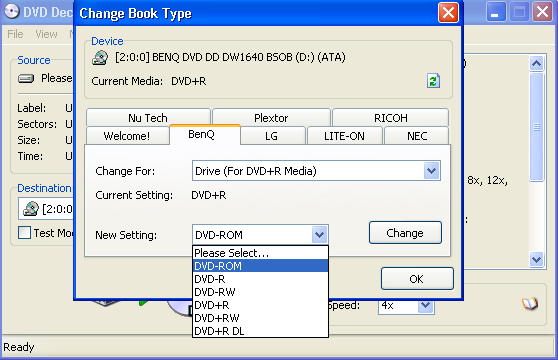This screenshot has width=558, height=360.
Task: Click the Current Setting DVD+R value
Action: tap(209, 195)
